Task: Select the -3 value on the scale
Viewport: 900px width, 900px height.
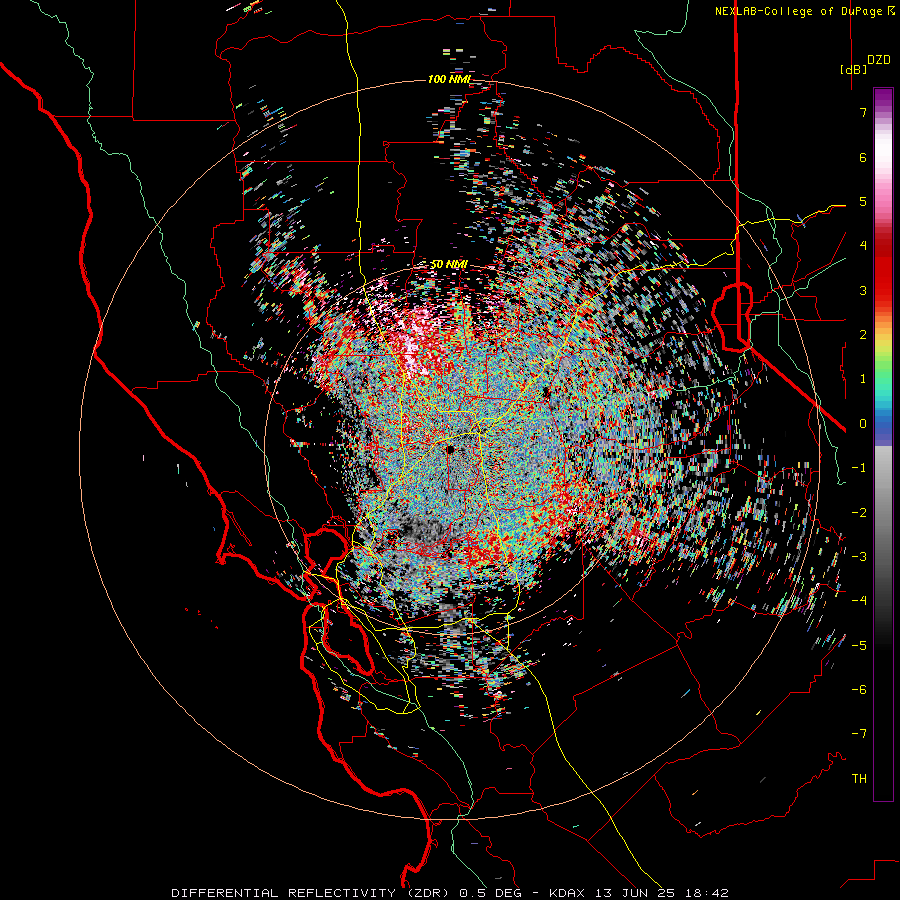Action: [x=859, y=557]
